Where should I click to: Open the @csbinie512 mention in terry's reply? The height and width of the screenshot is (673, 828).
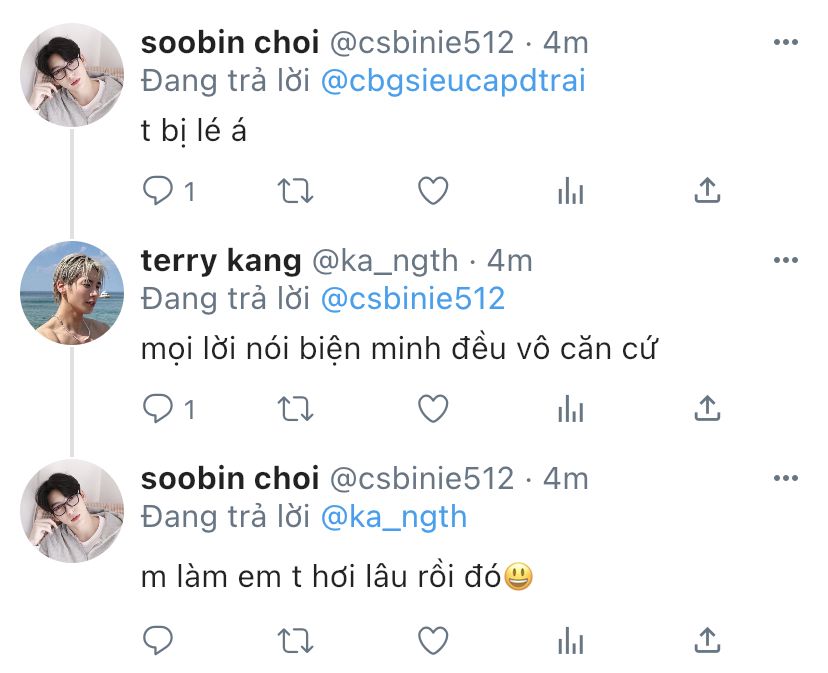[412, 299]
